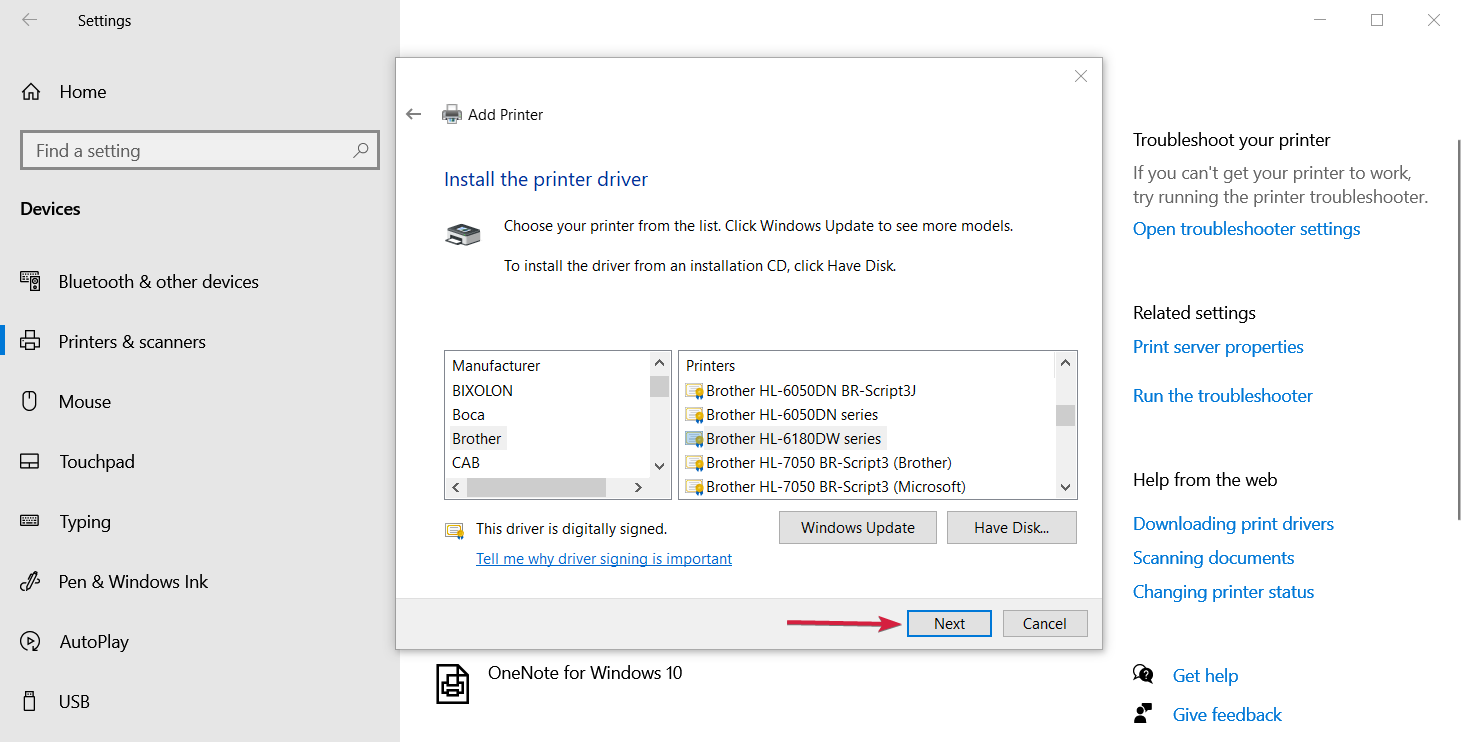Click the digitally signed certificate icon

click(x=455, y=530)
